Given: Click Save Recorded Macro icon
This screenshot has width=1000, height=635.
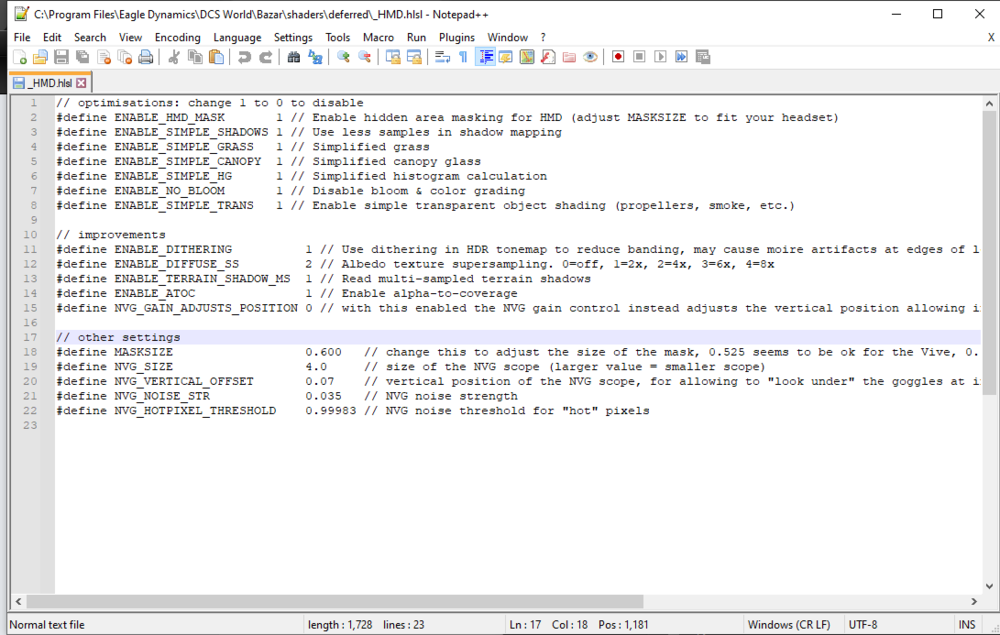Looking at the screenshot, I should pos(703,57).
